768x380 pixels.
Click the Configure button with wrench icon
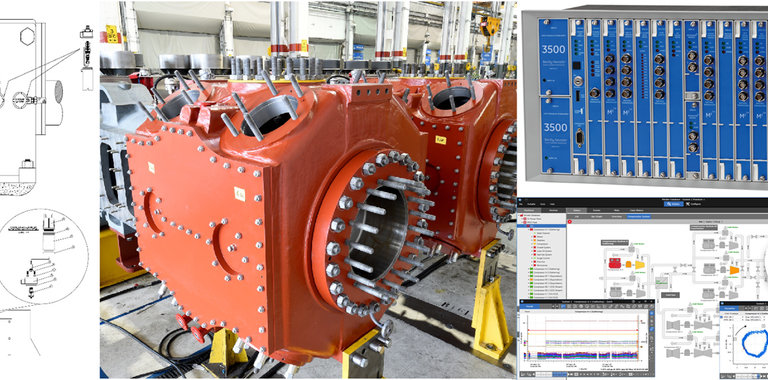(x=694, y=204)
